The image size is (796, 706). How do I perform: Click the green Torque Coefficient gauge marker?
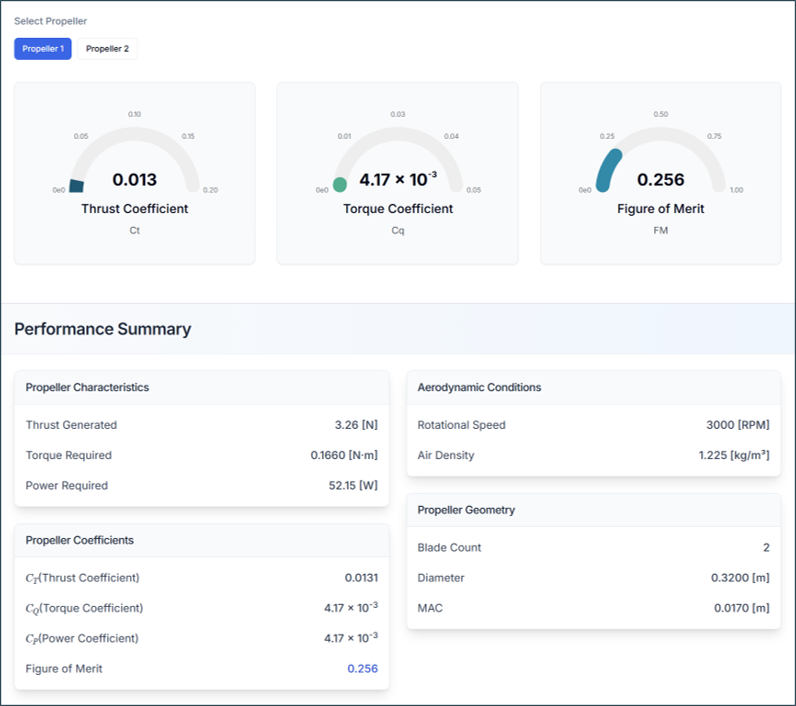click(340, 184)
